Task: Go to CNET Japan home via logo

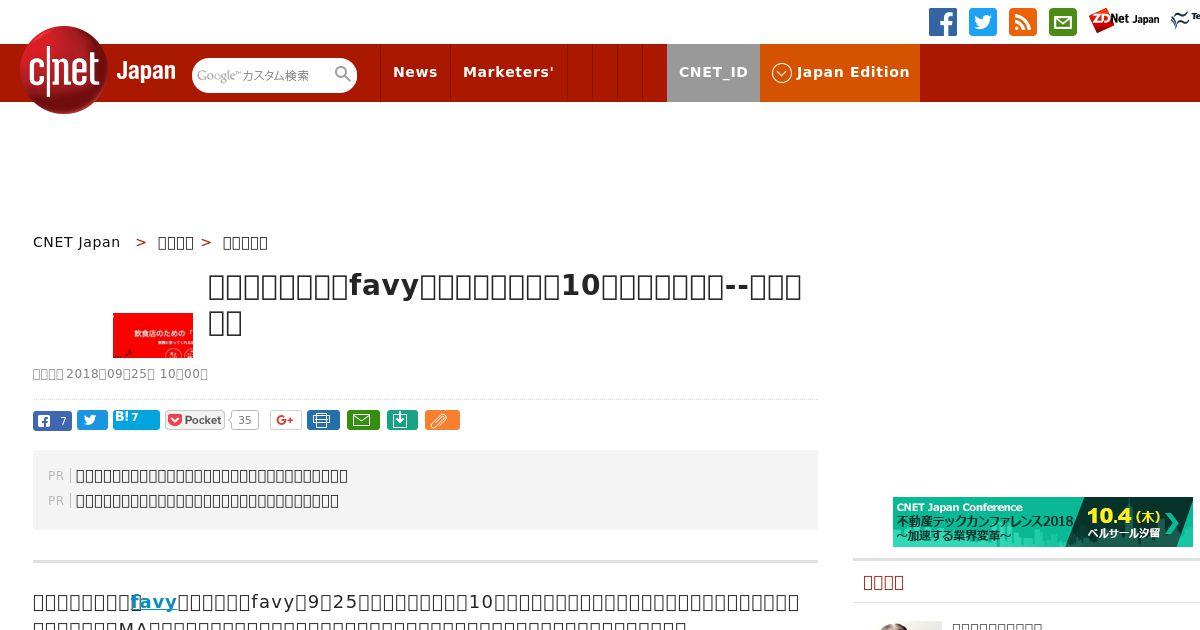Action: tap(97, 71)
